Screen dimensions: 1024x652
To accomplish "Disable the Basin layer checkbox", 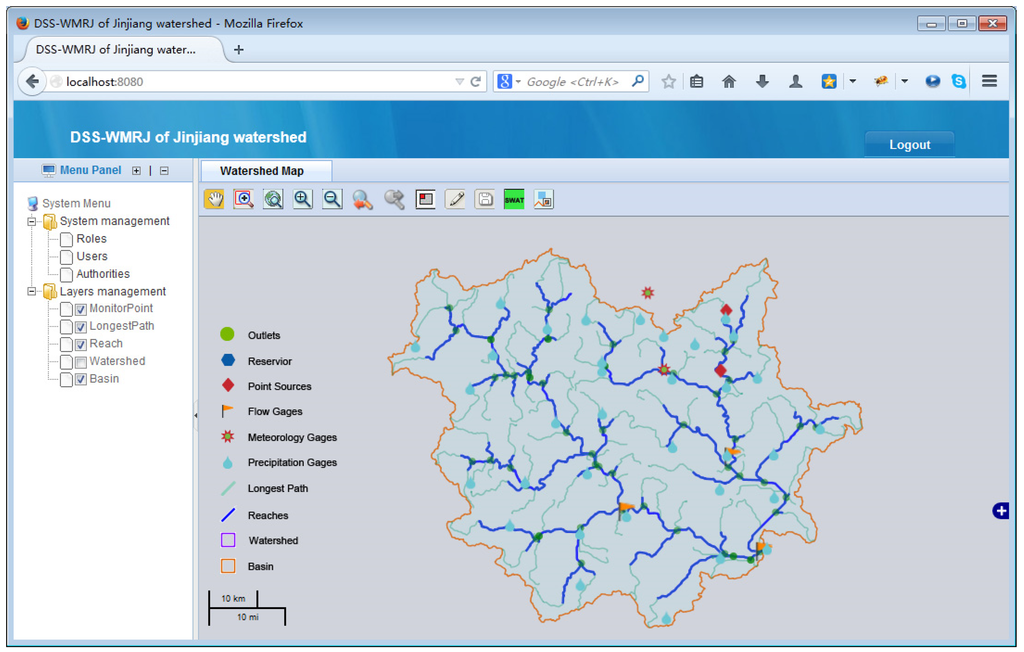I will tap(81, 379).
